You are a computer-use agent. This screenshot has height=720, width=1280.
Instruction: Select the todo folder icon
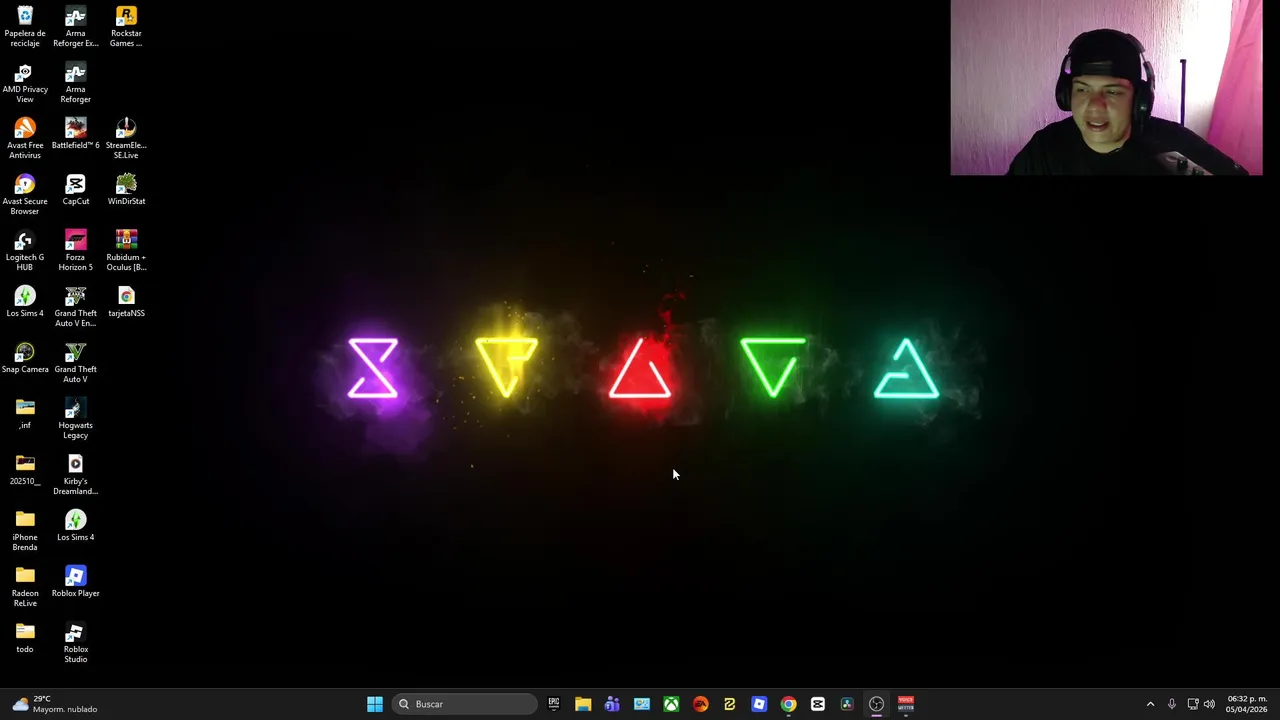[25, 638]
